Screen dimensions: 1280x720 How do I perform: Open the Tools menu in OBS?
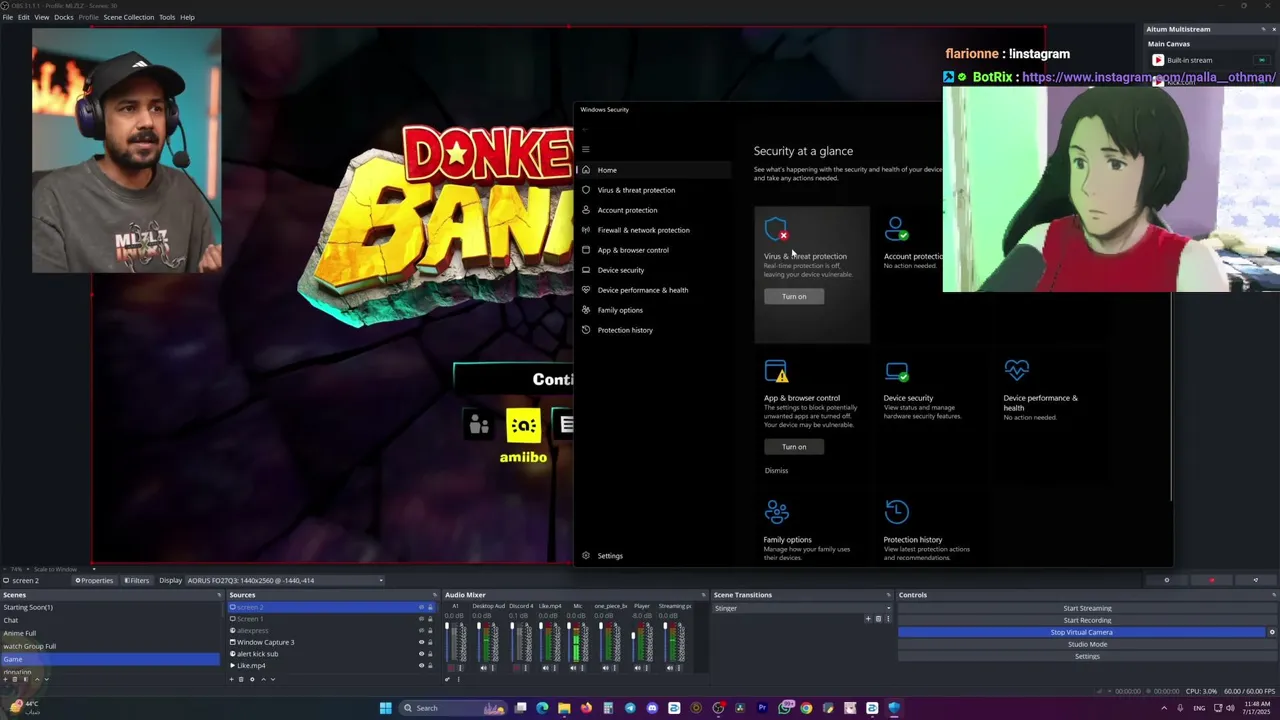[167, 17]
